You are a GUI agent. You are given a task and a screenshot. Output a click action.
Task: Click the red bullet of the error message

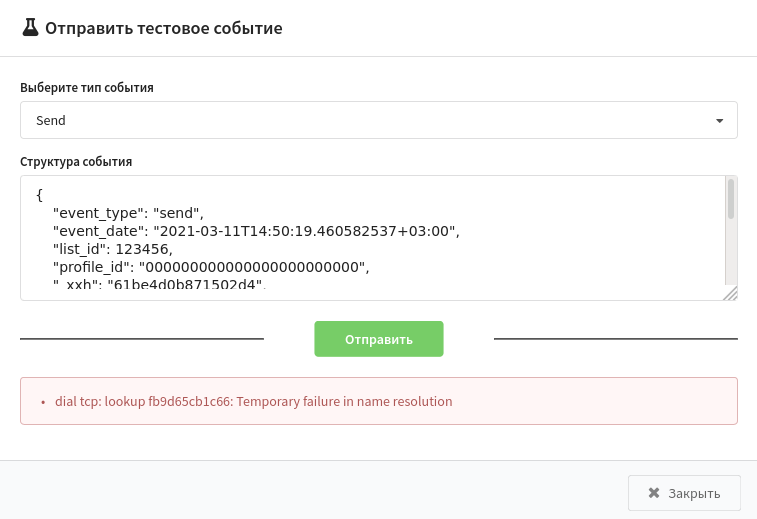(x=43, y=402)
